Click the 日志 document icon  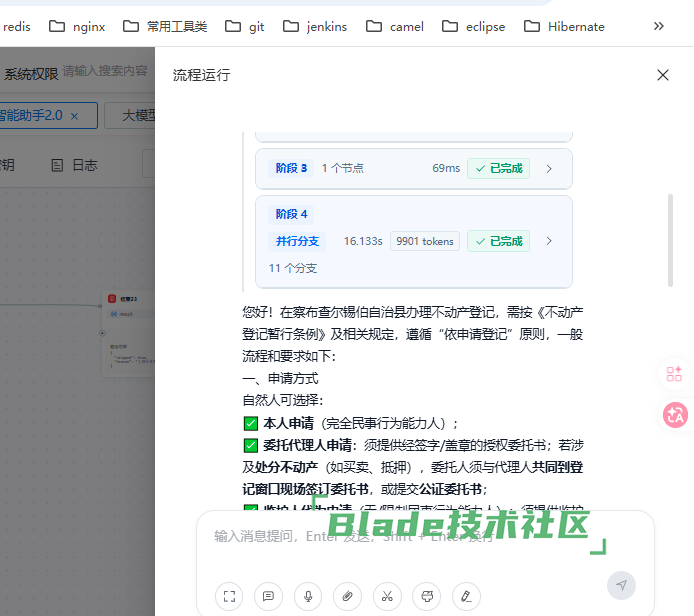(x=57, y=166)
